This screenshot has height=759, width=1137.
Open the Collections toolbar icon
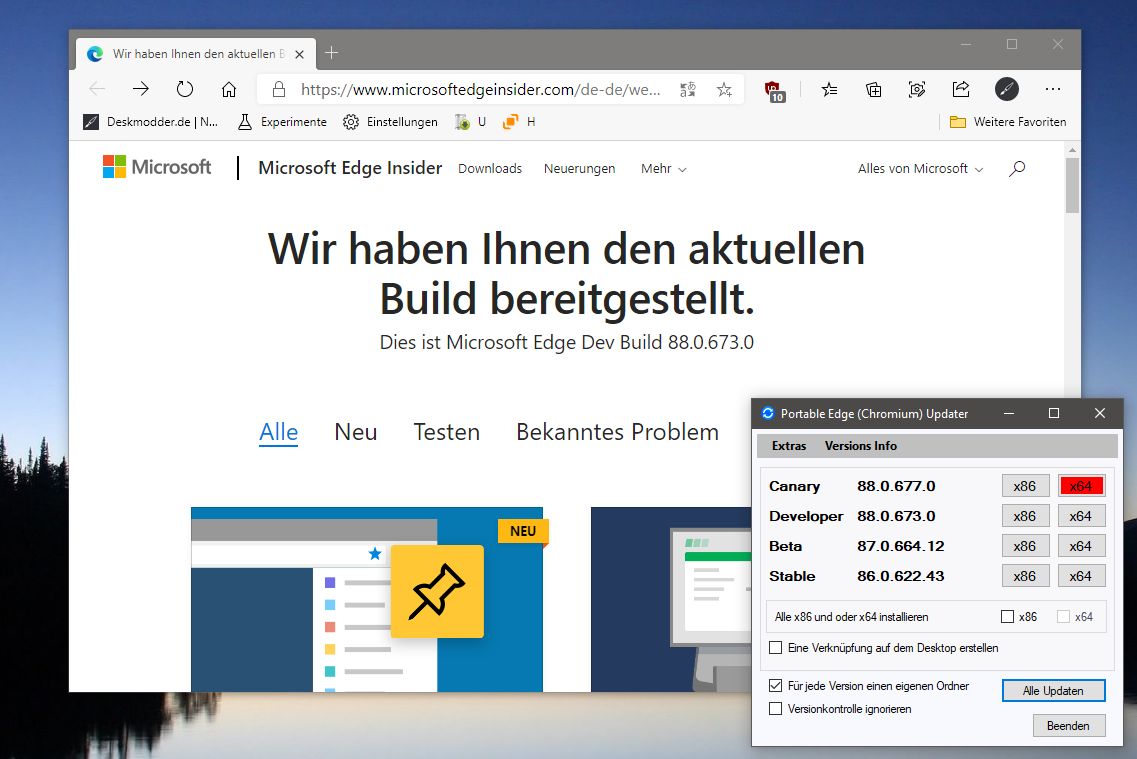point(874,89)
